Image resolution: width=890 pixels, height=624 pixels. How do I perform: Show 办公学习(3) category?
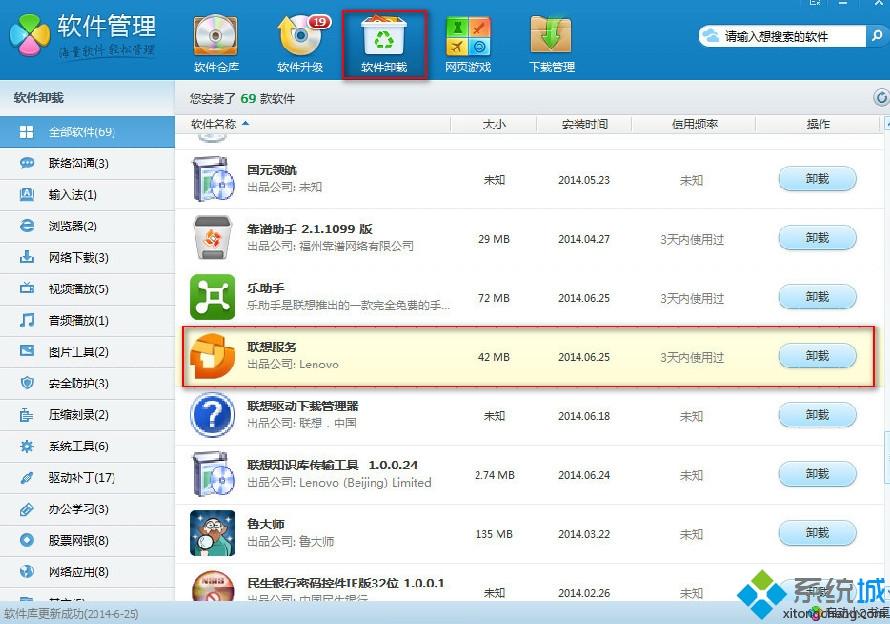pyautogui.click(x=87, y=509)
